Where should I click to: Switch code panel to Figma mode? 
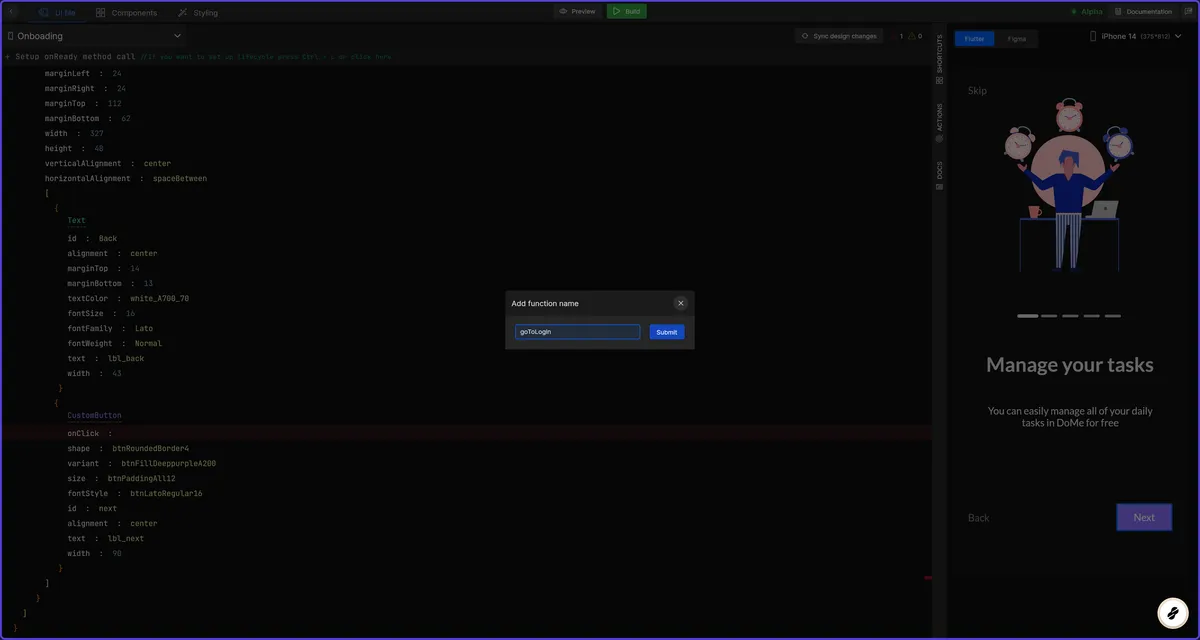pyautogui.click(x=1017, y=38)
